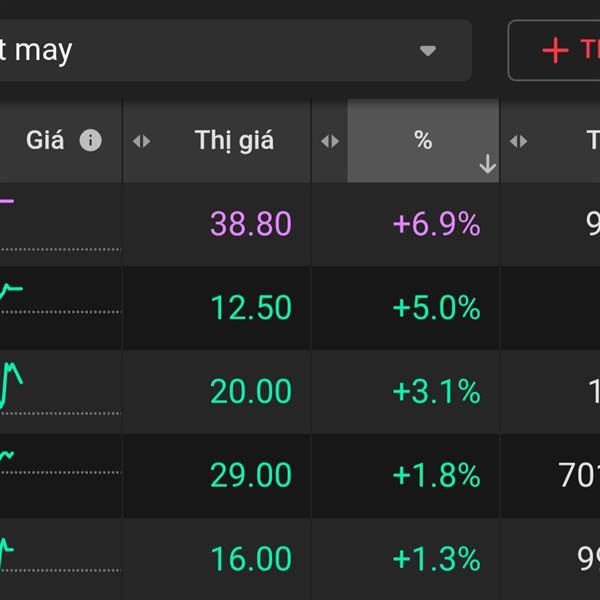Select the 38.80 price cell
Screen dimensions: 600x600
tap(250, 224)
